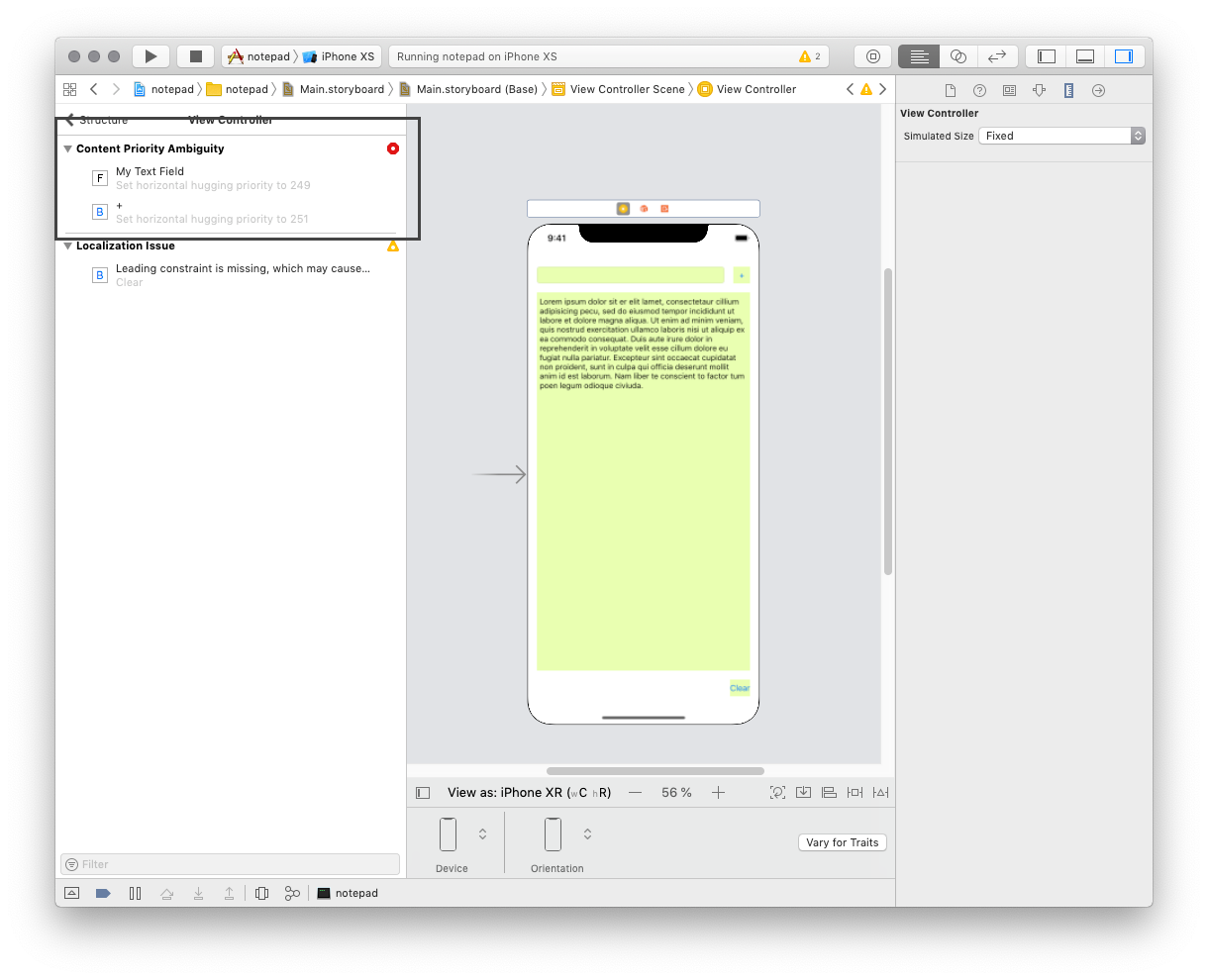Toggle breakpoints activation in debug bar
The image size is (1208, 980).
point(103,893)
